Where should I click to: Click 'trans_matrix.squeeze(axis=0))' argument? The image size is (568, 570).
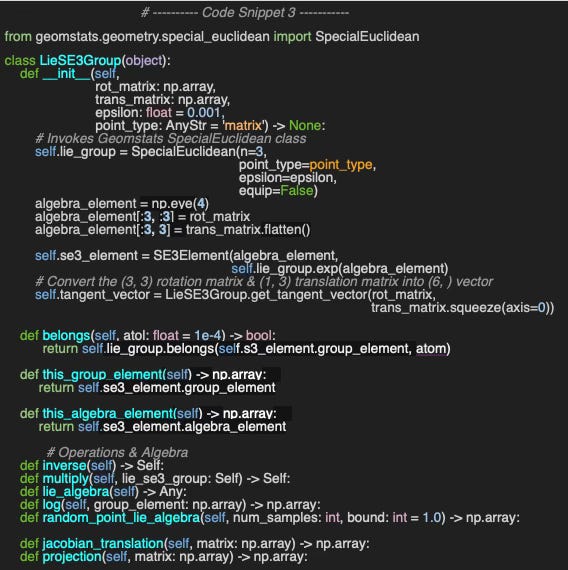[x=463, y=308]
